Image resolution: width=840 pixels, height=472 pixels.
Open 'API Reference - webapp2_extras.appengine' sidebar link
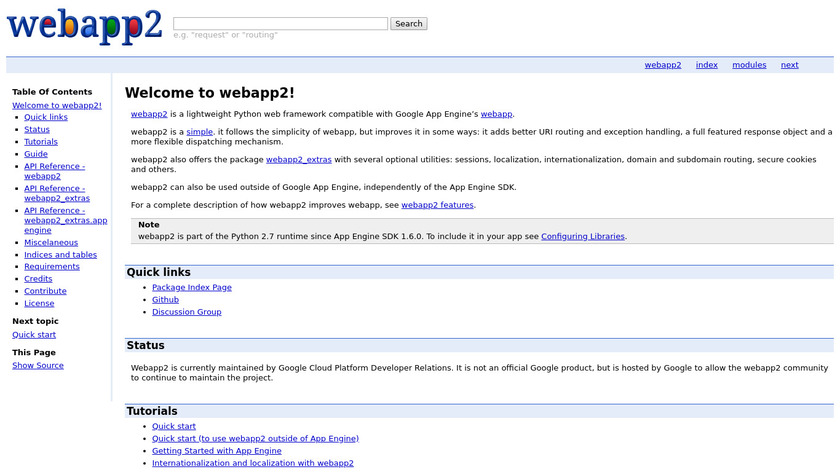pos(65,220)
